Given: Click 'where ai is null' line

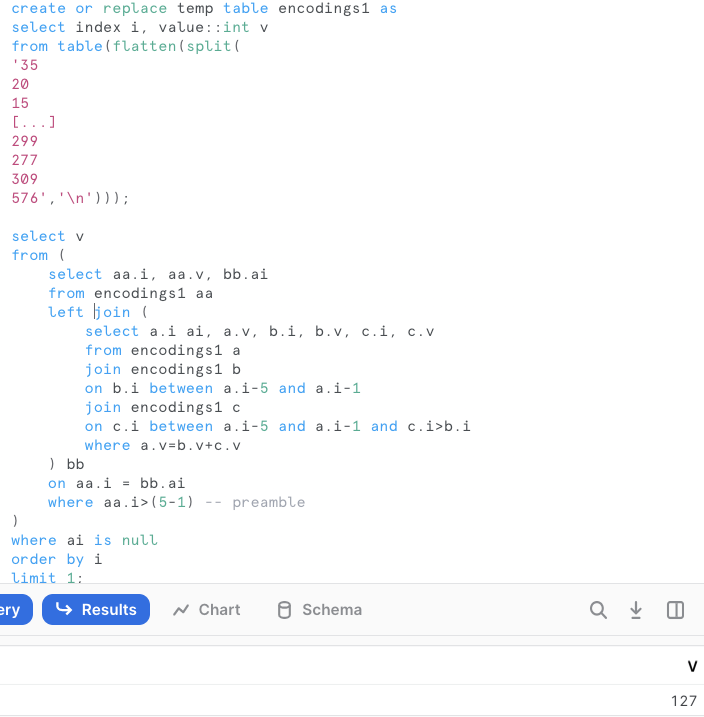Looking at the screenshot, I should [85, 540].
